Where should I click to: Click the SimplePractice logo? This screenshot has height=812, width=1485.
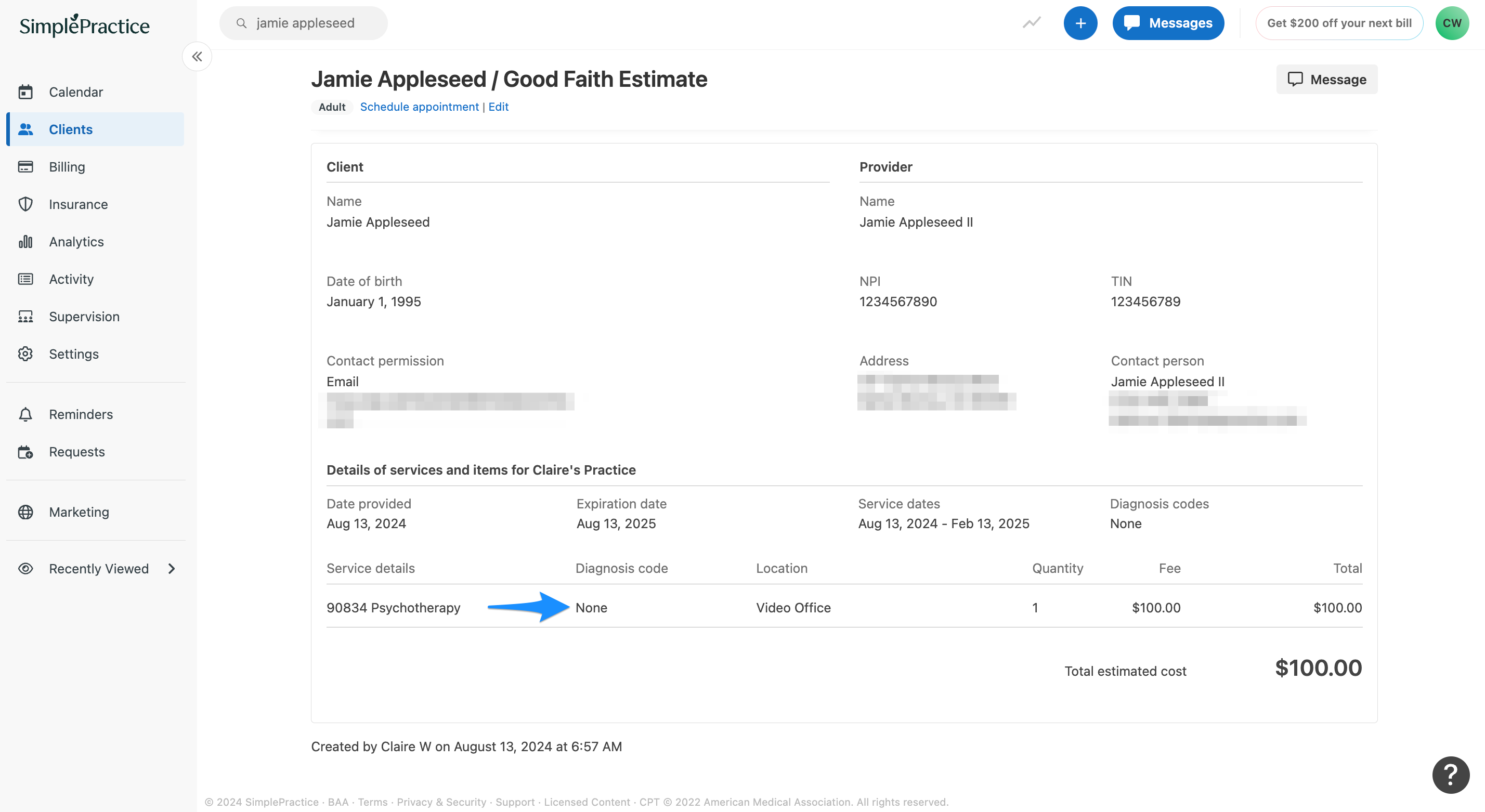(84, 25)
